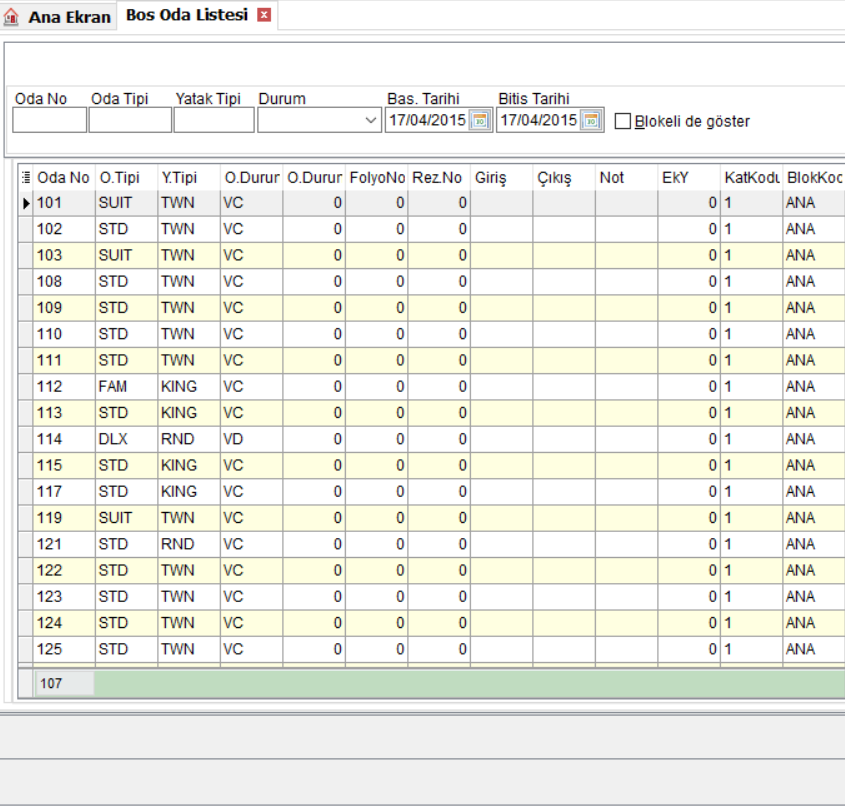
Task: Click ANA block code in row 101
Action: (x=814, y=203)
